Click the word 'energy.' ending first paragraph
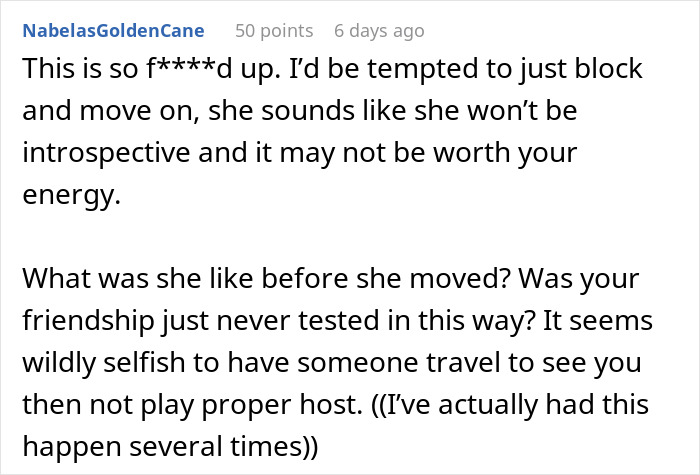Screen dimensions: 700x475 pyautogui.click(x=71, y=196)
